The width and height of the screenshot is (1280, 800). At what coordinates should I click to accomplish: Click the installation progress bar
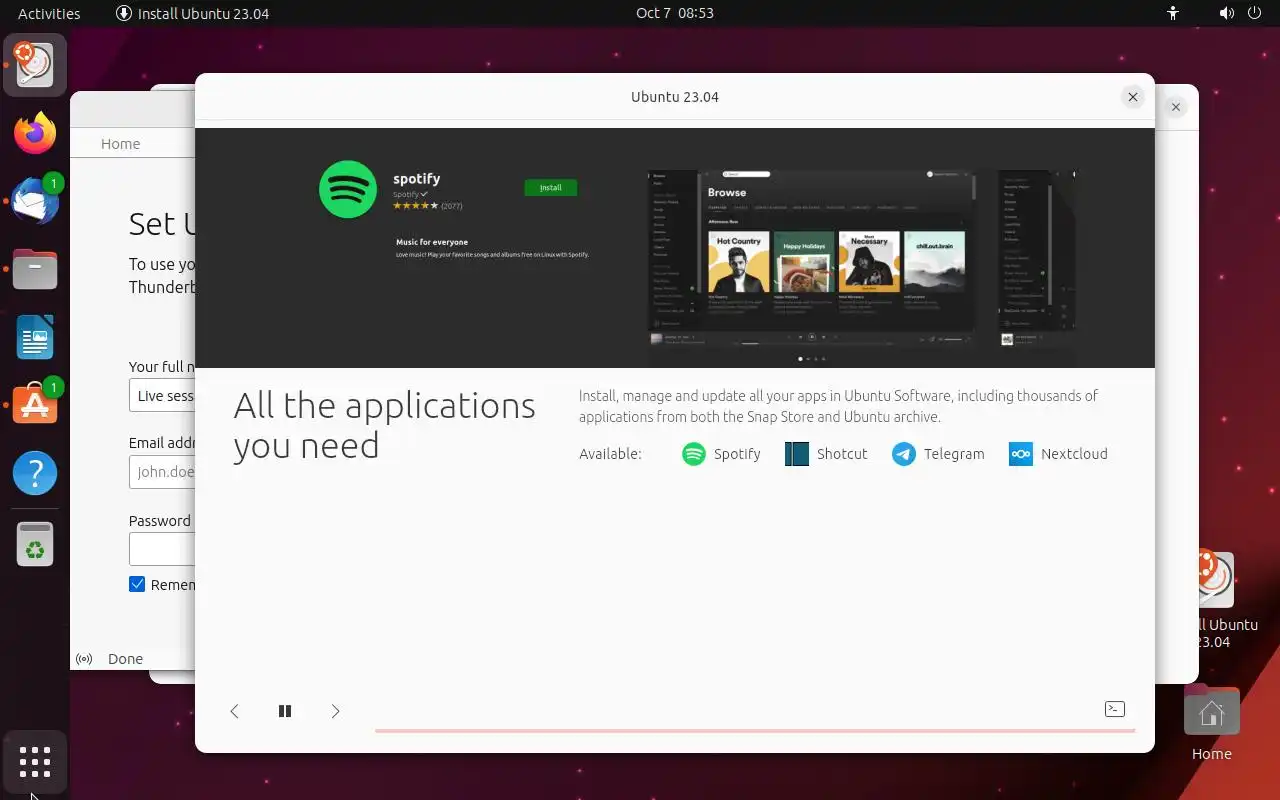coord(755,731)
